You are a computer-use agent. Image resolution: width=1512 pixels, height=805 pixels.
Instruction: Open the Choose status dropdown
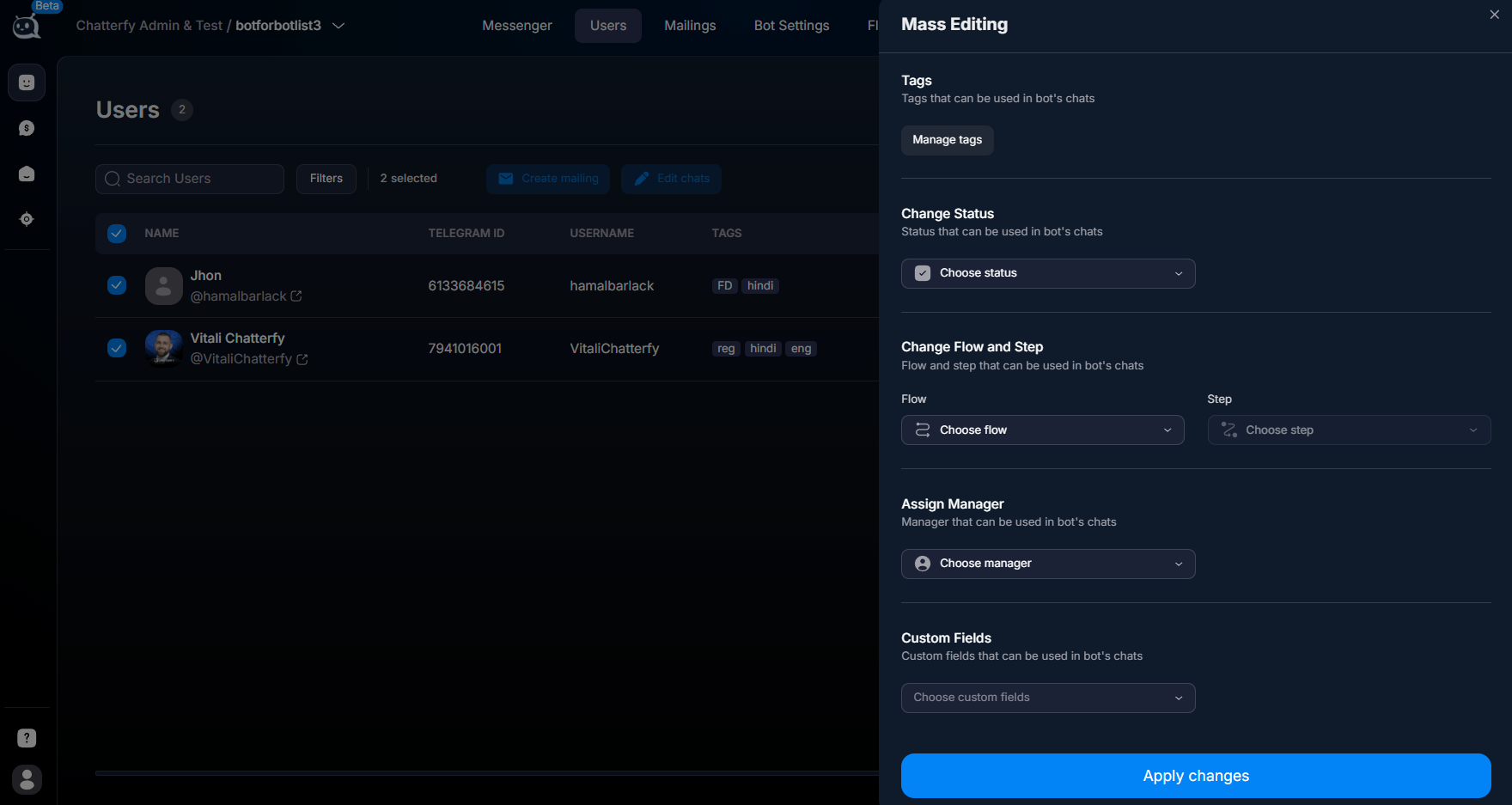pos(1048,273)
